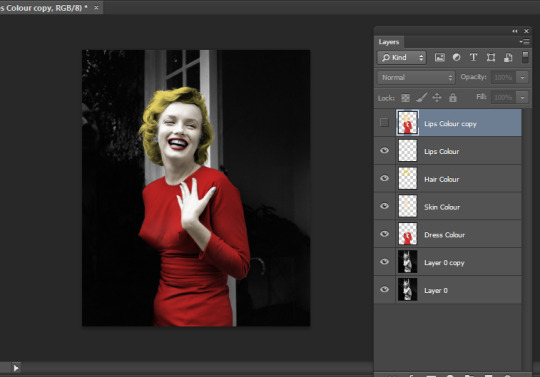The height and width of the screenshot is (377, 540).
Task: Click the Lips Colour copy layer thumbnail
Action: coord(408,123)
